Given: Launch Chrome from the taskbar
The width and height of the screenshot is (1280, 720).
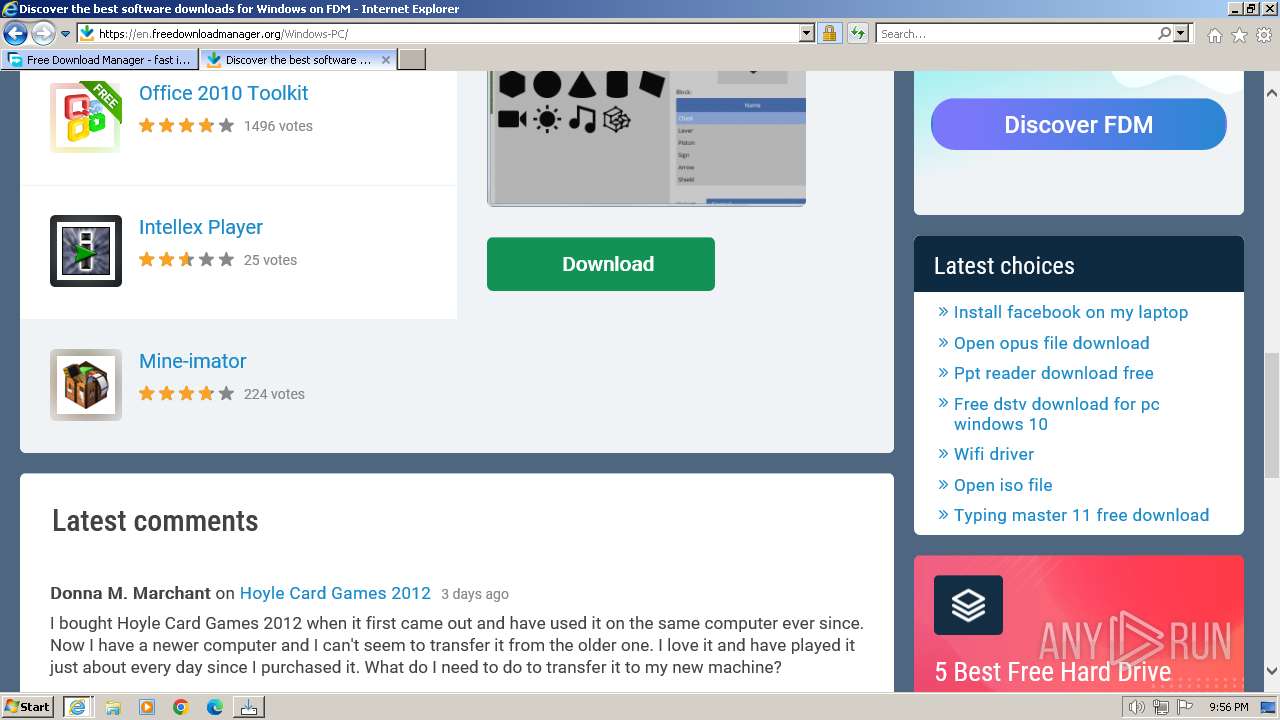Looking at the screenshot, I should (x=181, y=707).
